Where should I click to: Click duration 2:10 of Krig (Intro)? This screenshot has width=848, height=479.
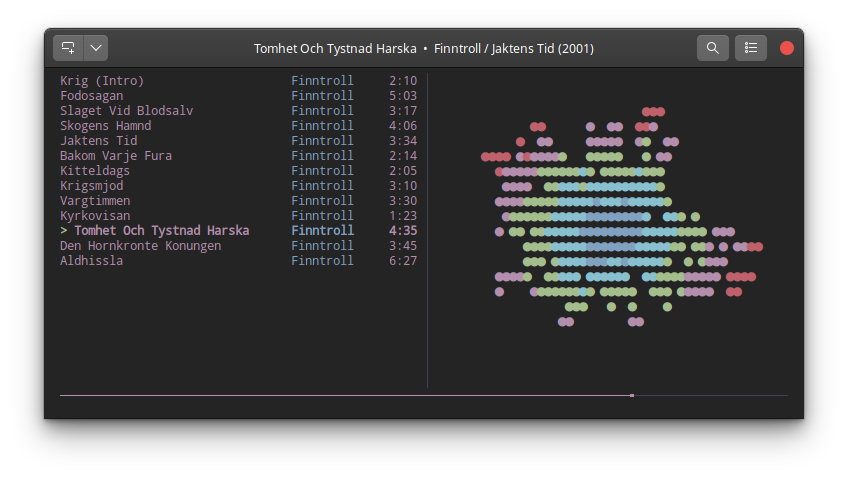(403, 81)
